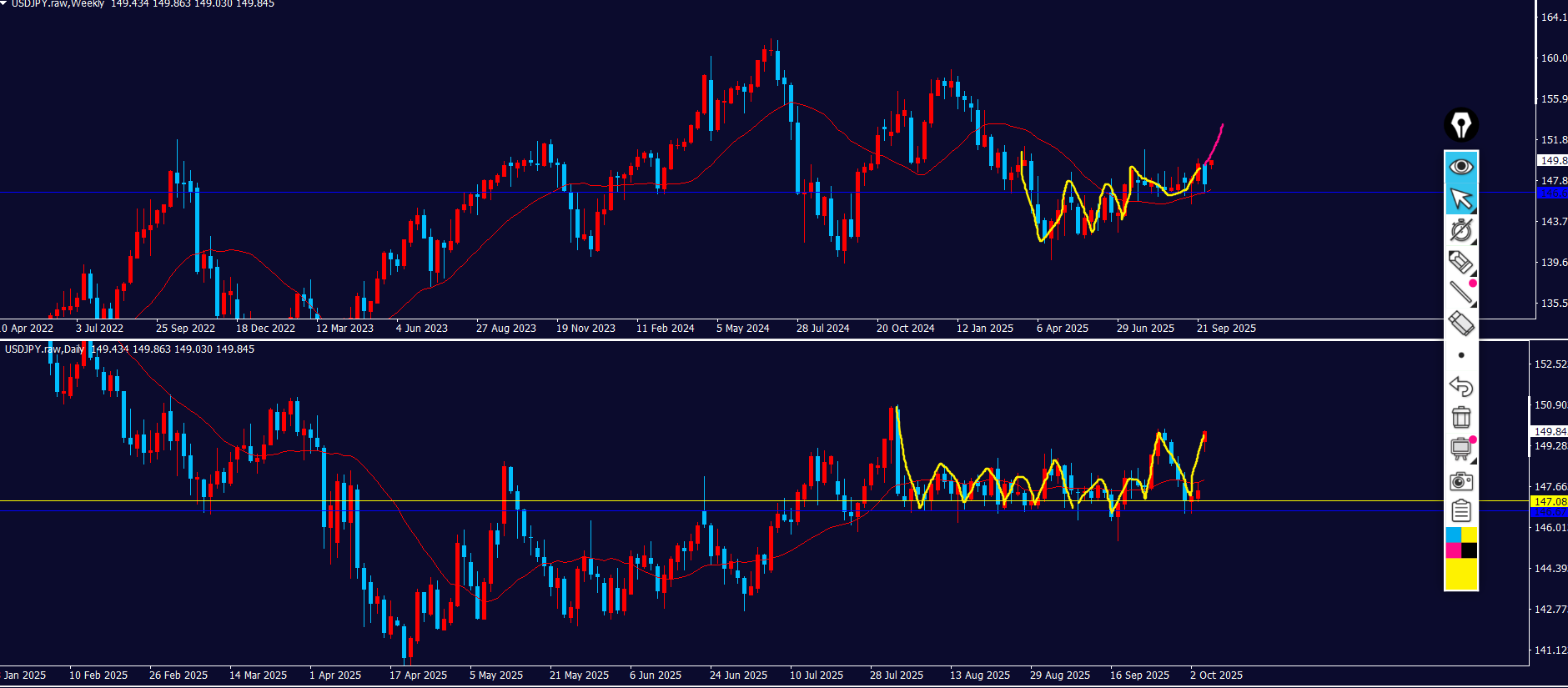The width and height of the screenshot is (1568, 688).
Task: Choose the straight line drawing tool
Action: pos(1460,293)
